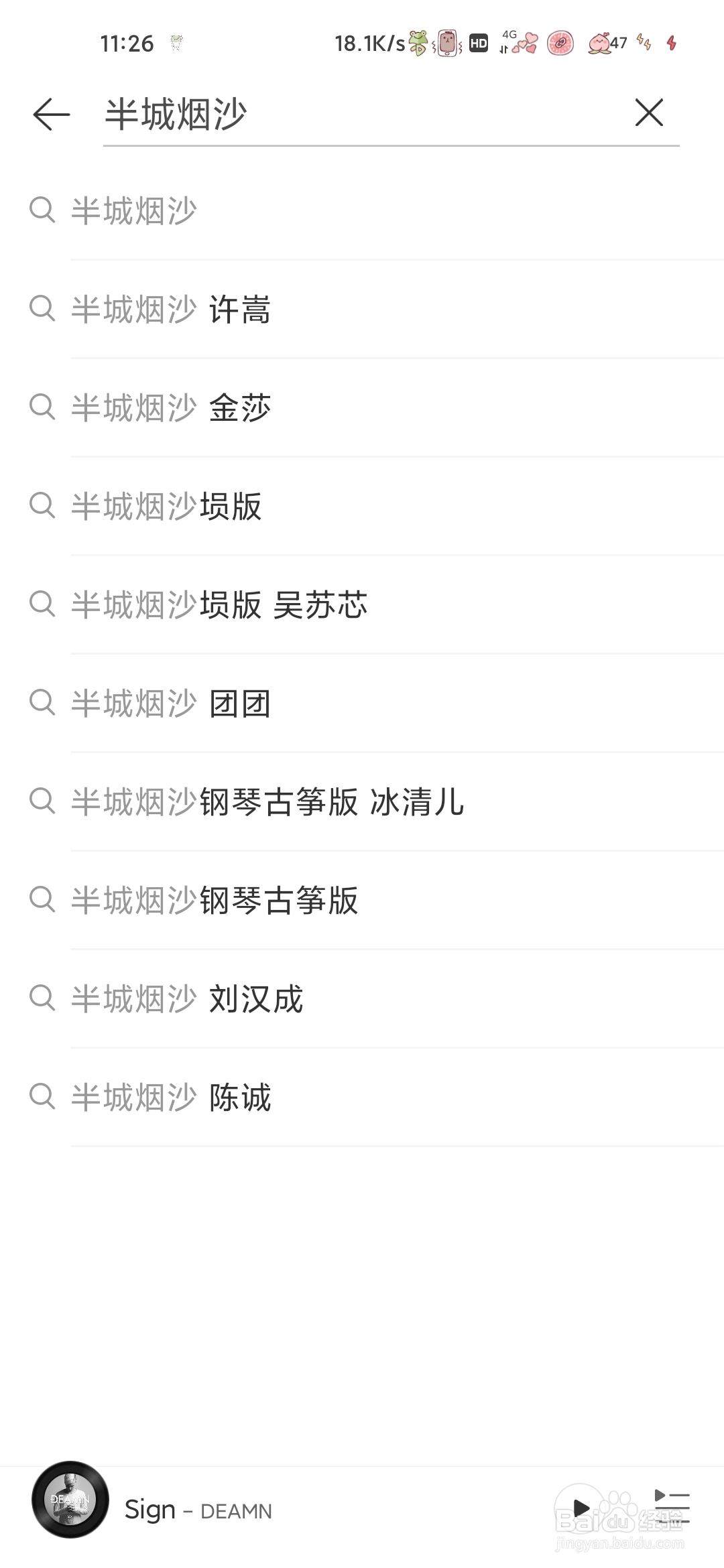Open the playlist queue icon
724x1568 pixels.
(672, 1508)
